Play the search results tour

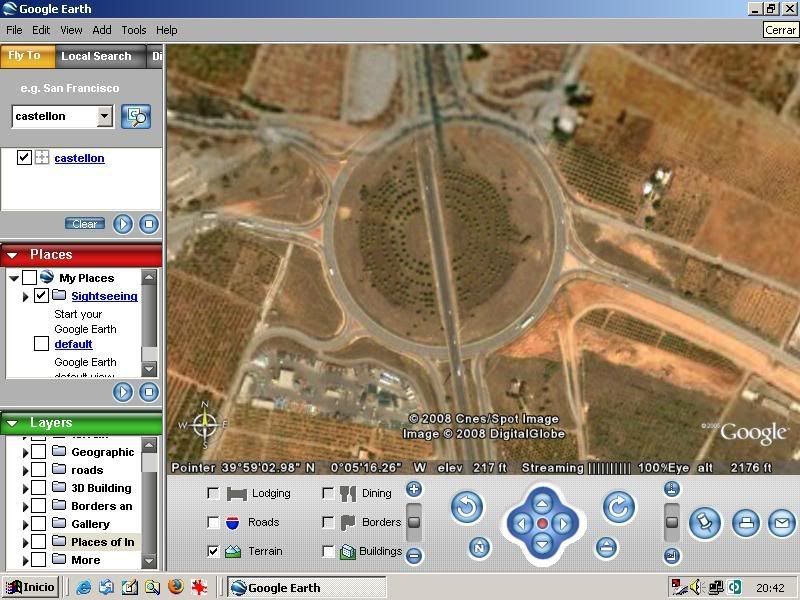pos(122,224)
